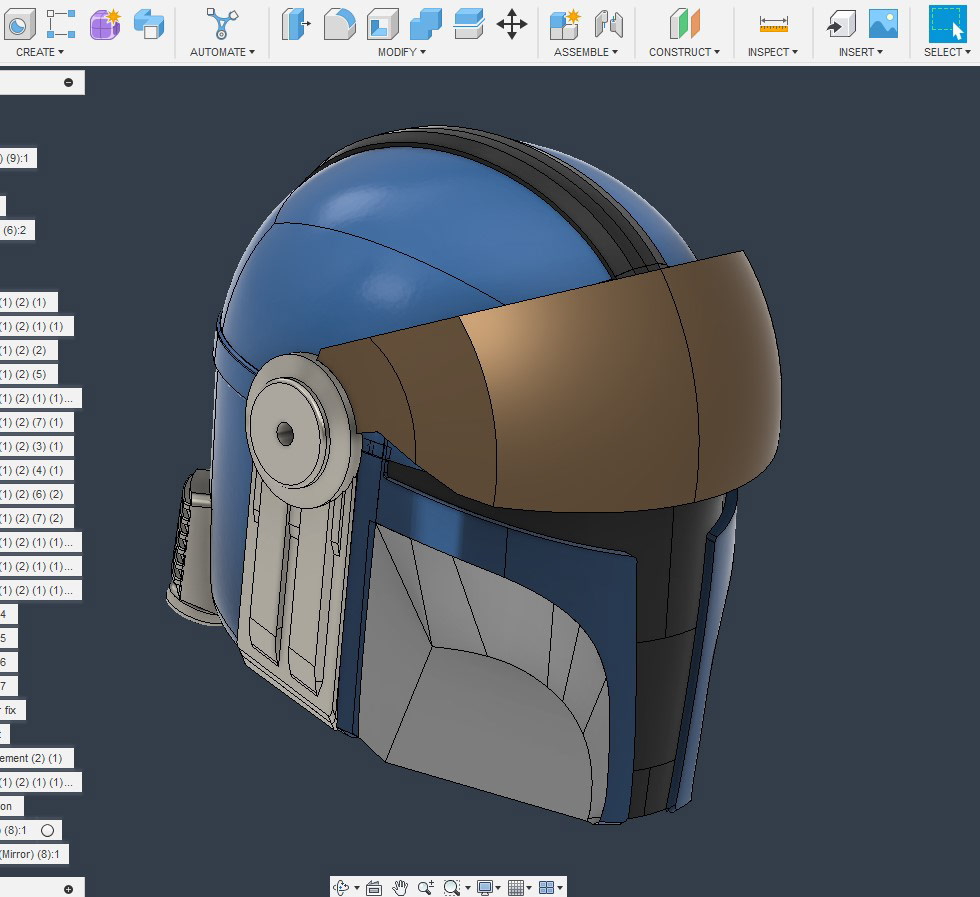Click the Create Form purple box icon
980x897 pixels.
pyautogui.click(x=105, y=24)
